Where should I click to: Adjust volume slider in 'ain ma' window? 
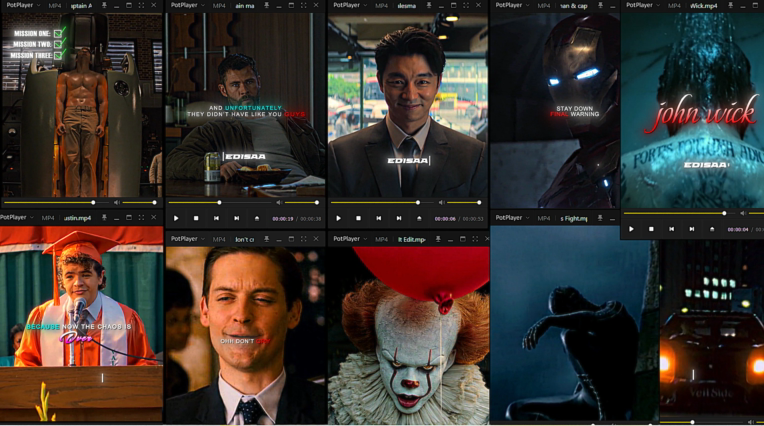[302, 202]
